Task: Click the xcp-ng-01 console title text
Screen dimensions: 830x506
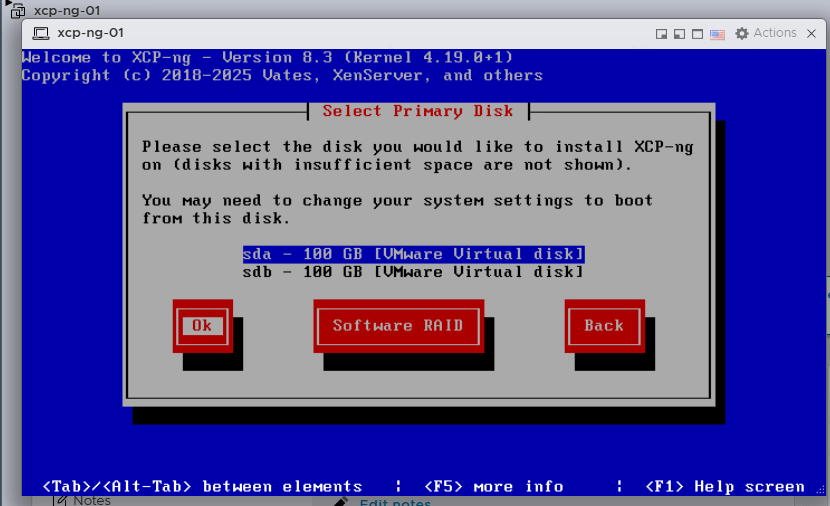Action: click(x=91, y=33)
